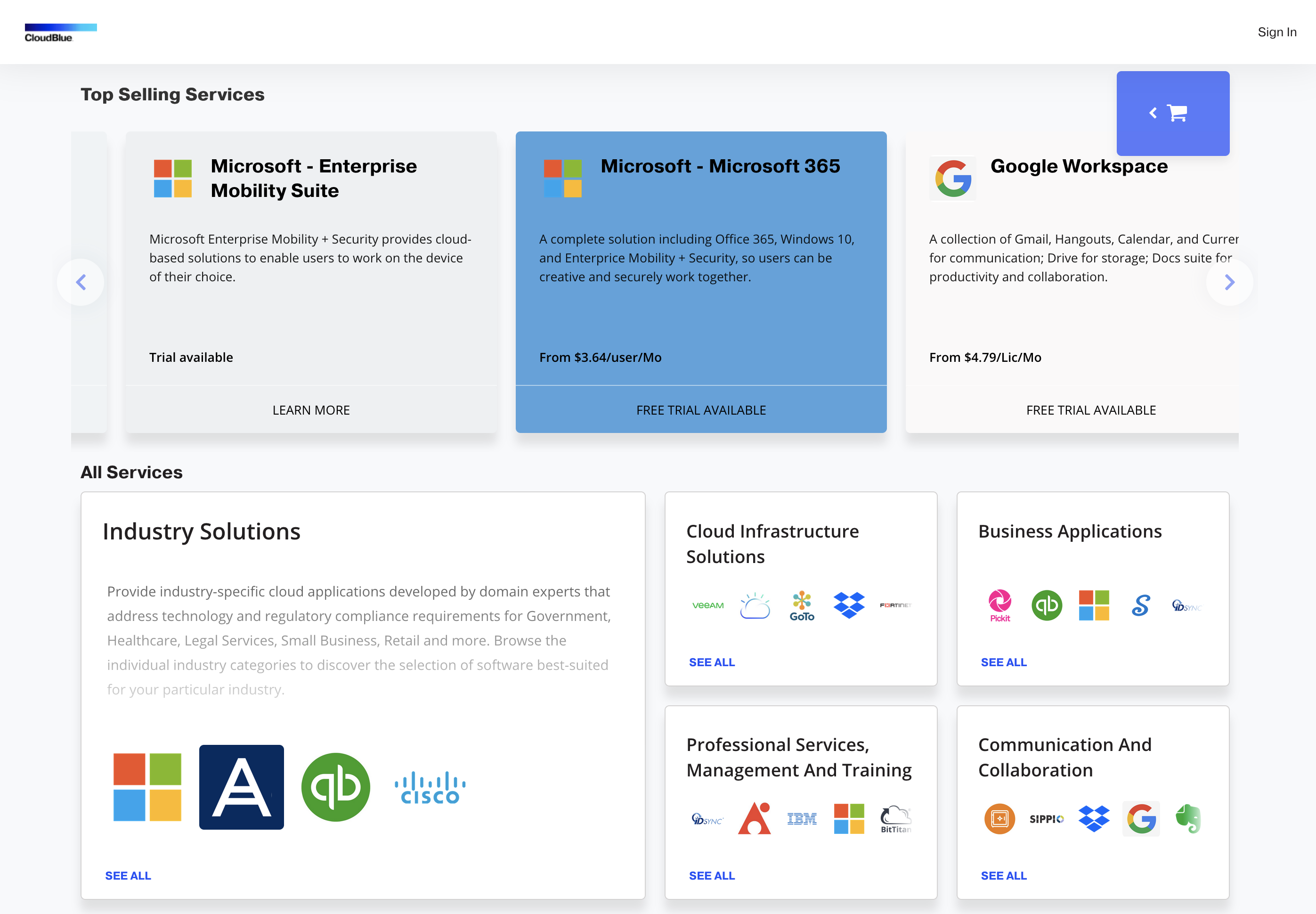This screenshot has height=914, width=1316.
Task: Click the Industry Solutions heading
Action: (202, 532)
